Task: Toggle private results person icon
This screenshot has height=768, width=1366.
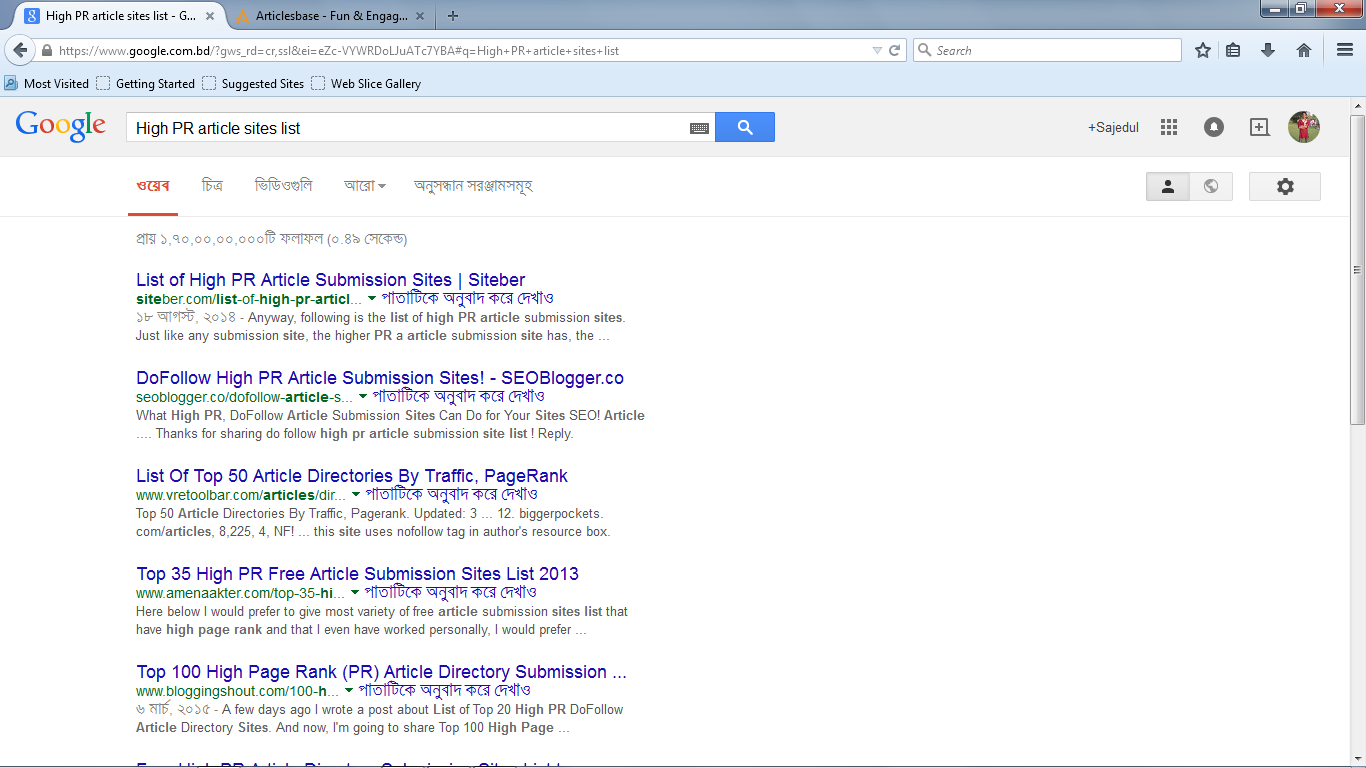Action: 1168,186
